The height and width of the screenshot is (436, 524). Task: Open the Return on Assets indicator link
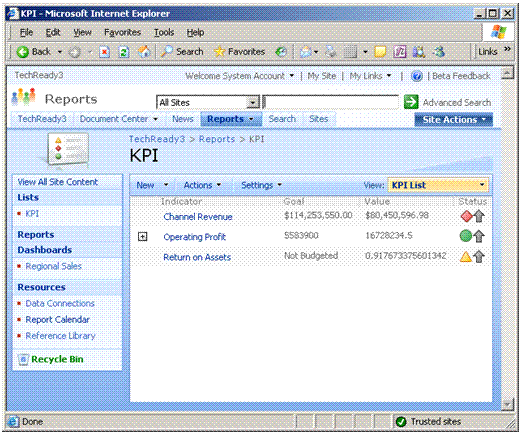coord(197,257)
